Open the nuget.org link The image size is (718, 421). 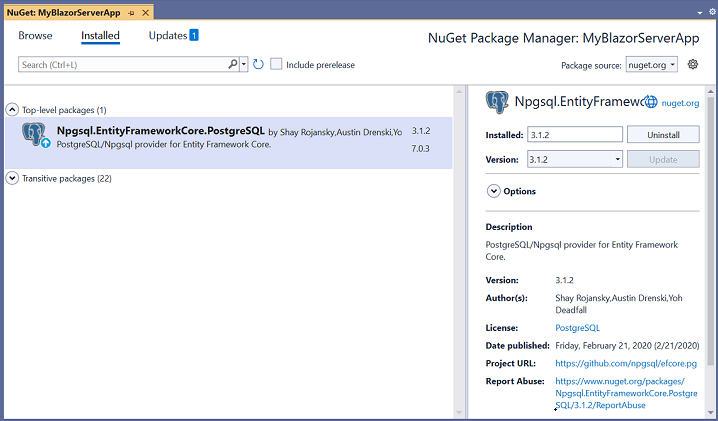pyautogui.click(x=680, y=103)
